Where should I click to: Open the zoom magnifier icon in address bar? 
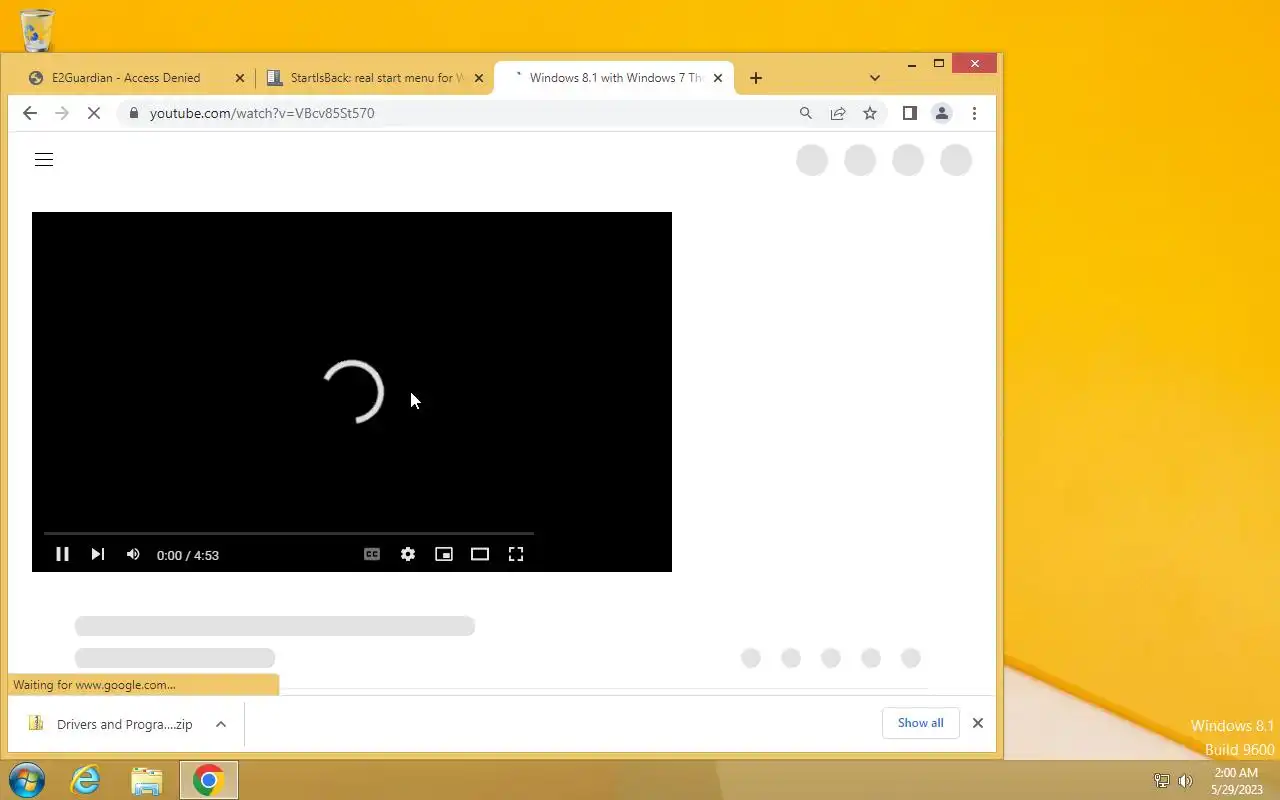click(806, 113)
